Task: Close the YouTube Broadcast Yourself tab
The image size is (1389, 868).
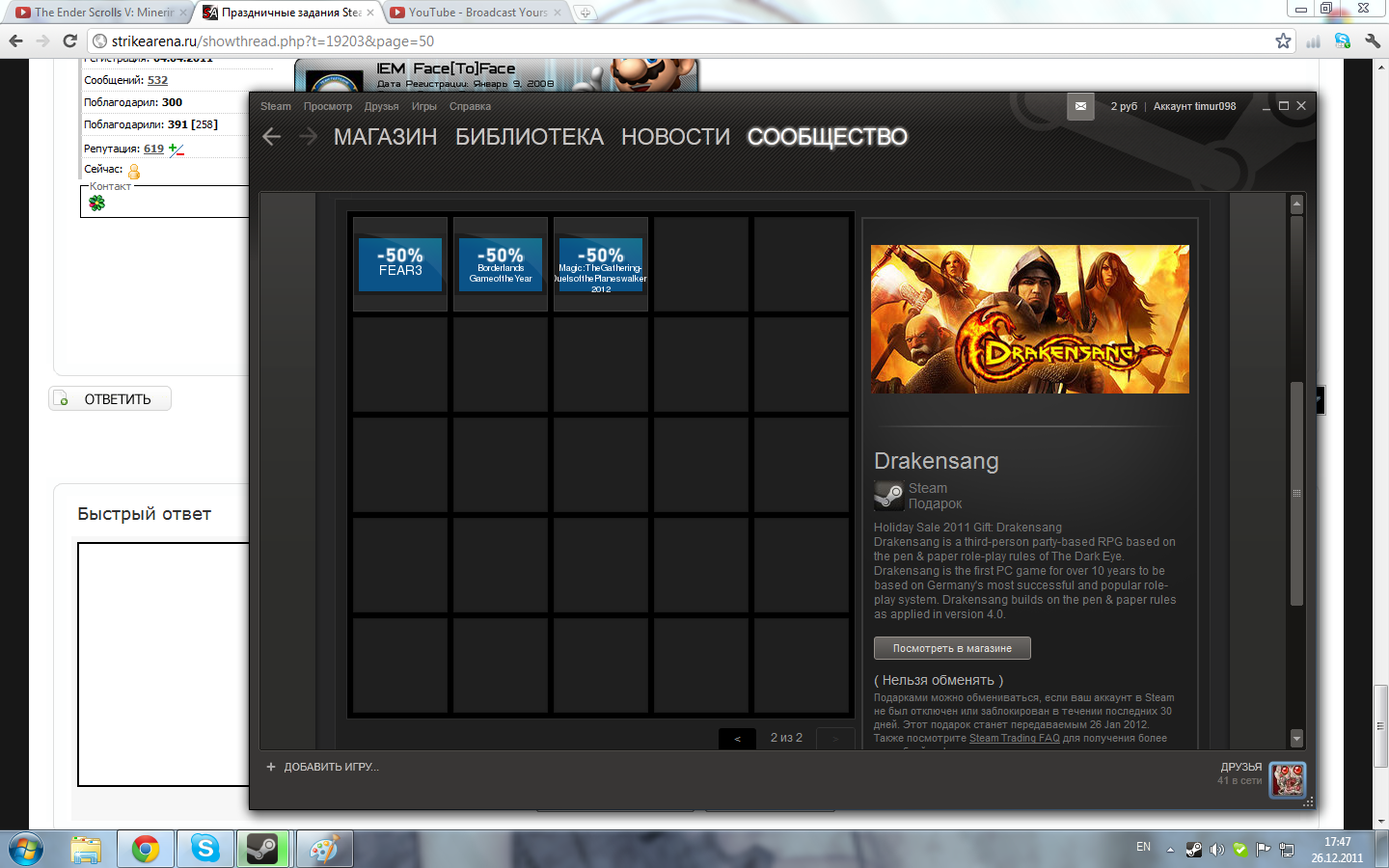Action: (558, 13)
